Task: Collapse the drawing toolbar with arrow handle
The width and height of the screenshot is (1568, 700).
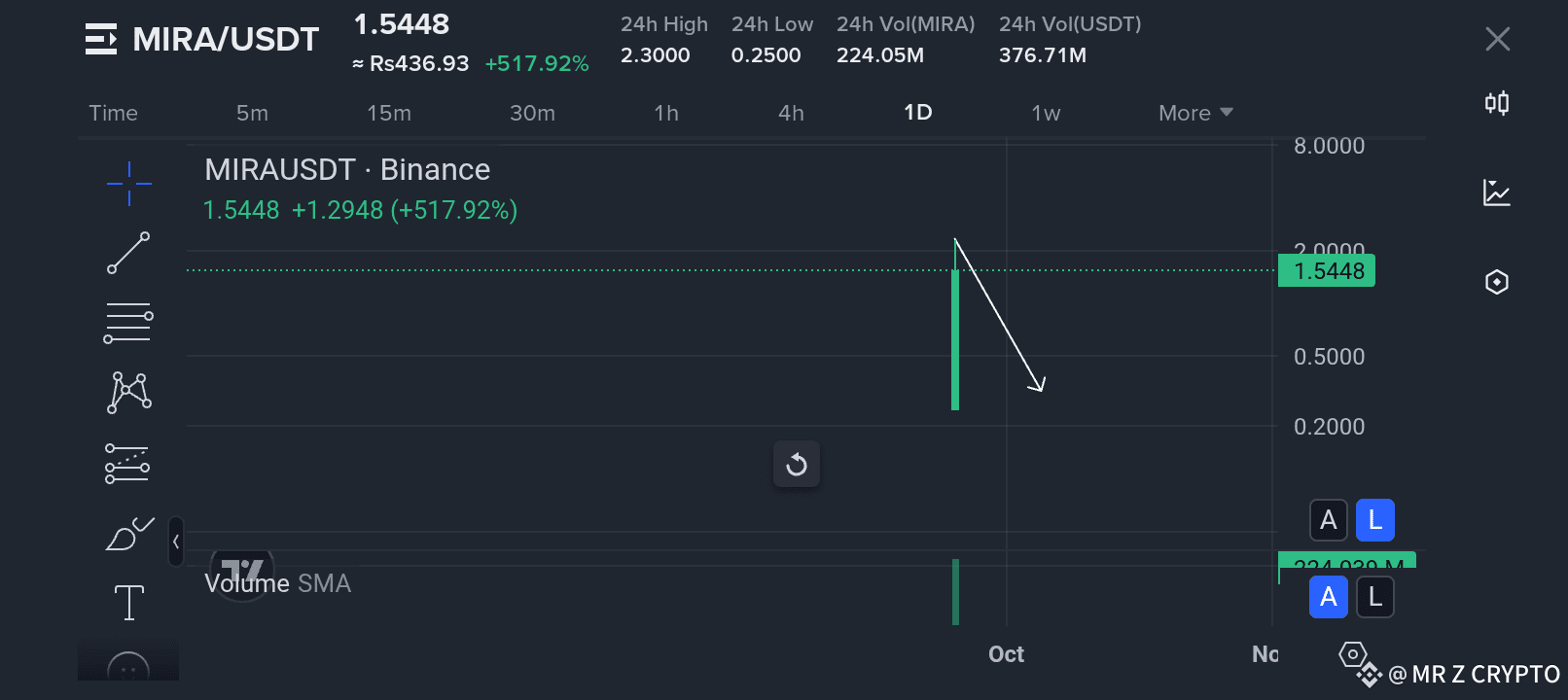Action: [x=176, y=542]
